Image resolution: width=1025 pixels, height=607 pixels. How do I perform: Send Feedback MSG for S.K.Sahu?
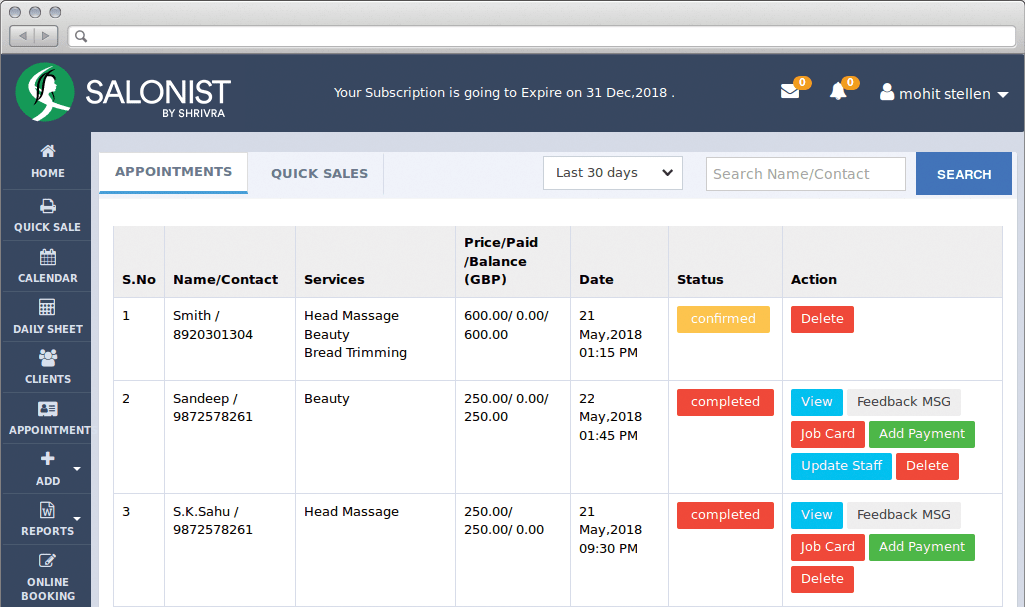point(903,516)
